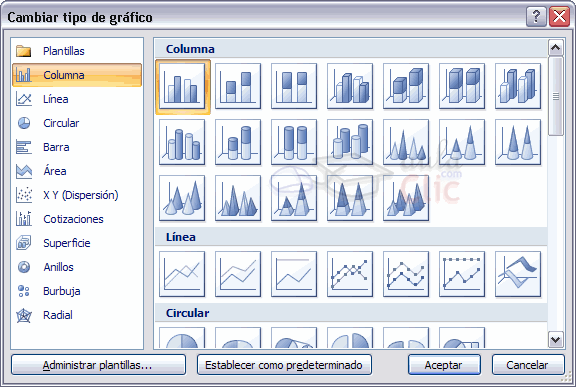Pick the 100% stacked column chart
Viewport: 576px width, 387px height.
tap(294, 87)
